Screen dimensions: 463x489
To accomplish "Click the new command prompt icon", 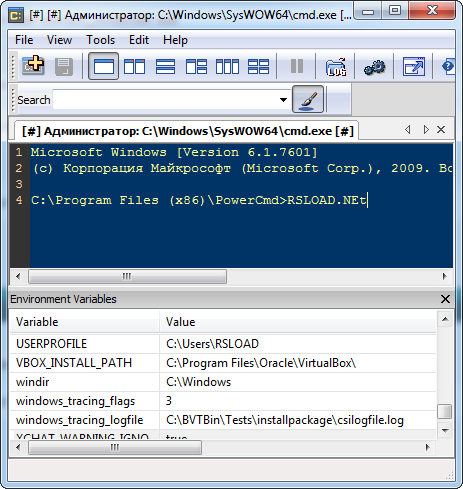I will 33,66.
